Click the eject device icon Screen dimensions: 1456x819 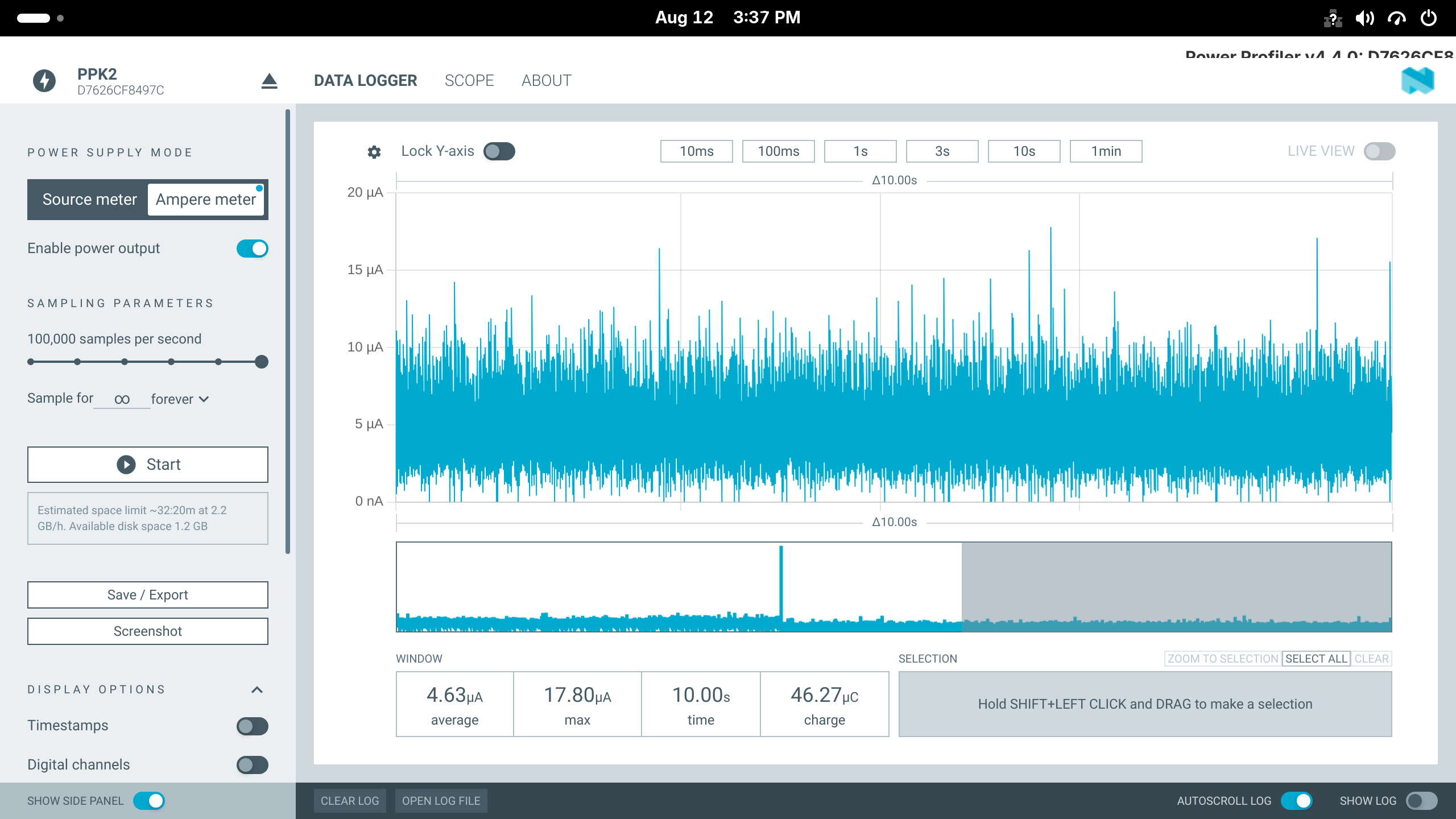tap(269, 81)
